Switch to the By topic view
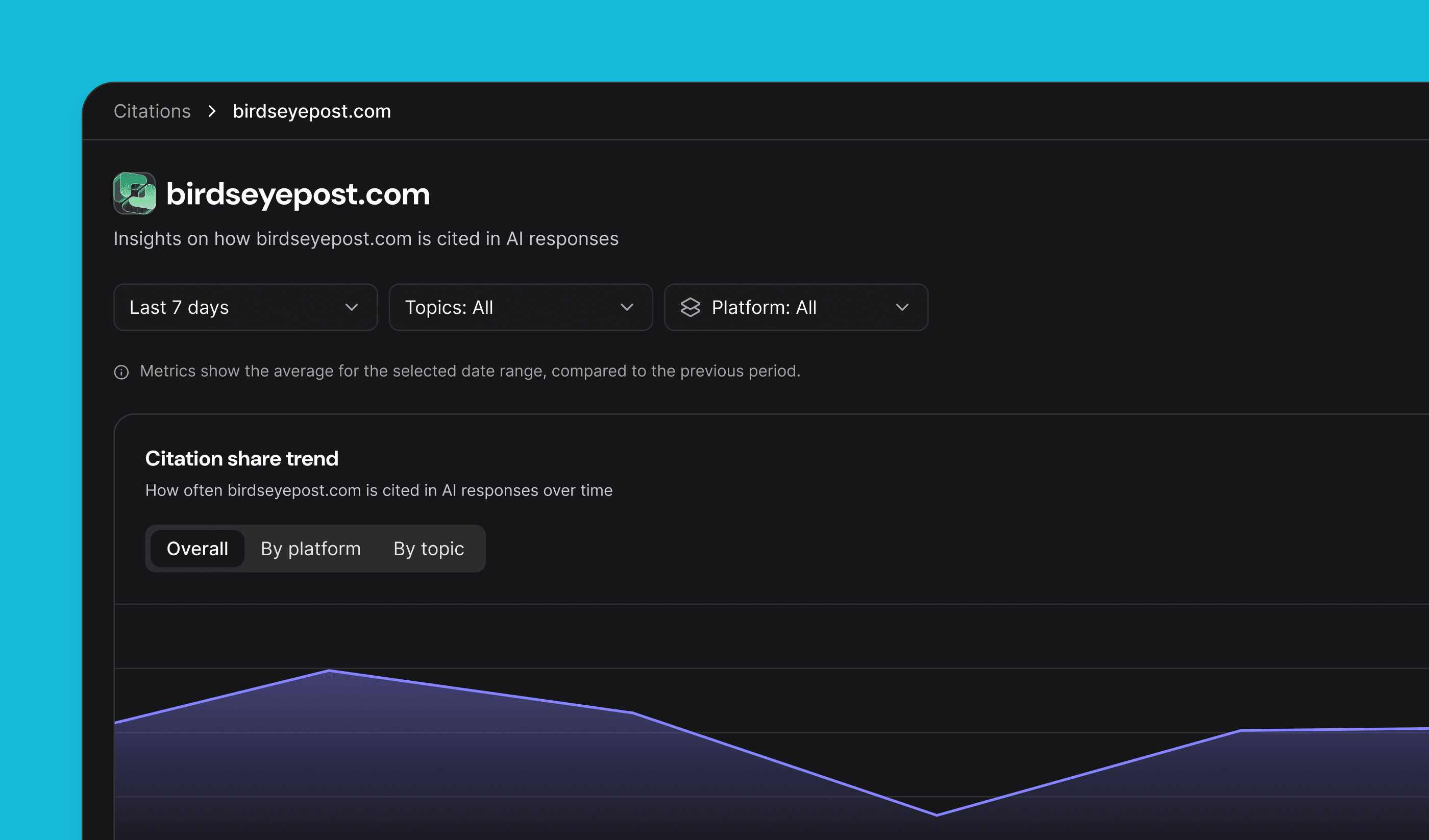Image resolution: width=1429 pixels, height=840 pixels. [x=429, y=549]
